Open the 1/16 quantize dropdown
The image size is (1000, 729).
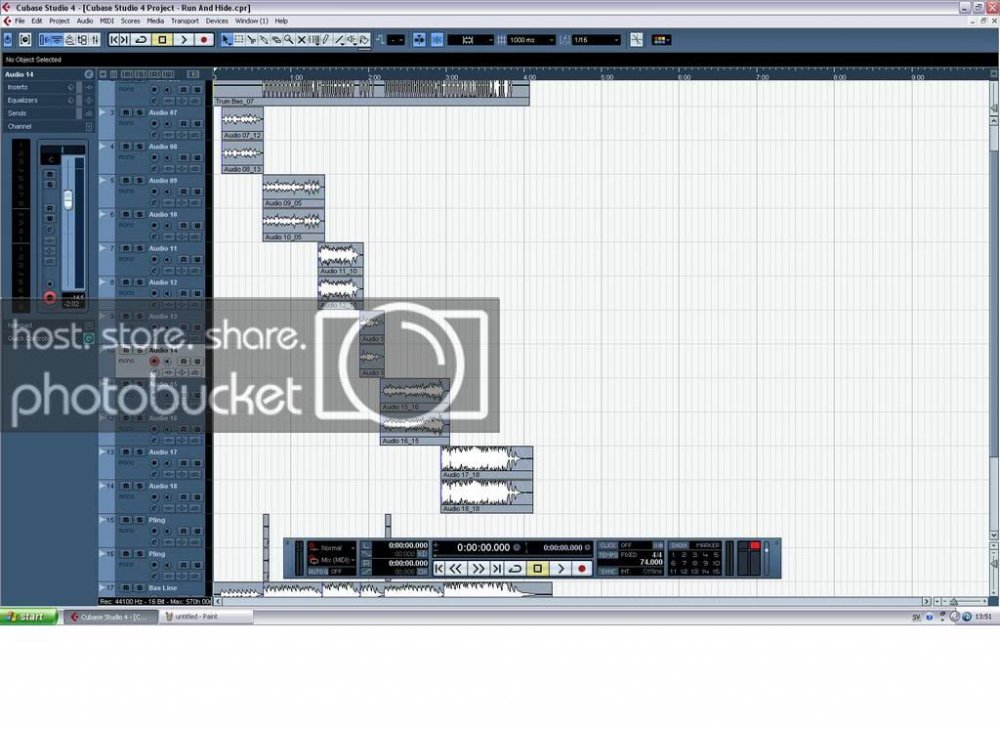[x=595, y=40]
